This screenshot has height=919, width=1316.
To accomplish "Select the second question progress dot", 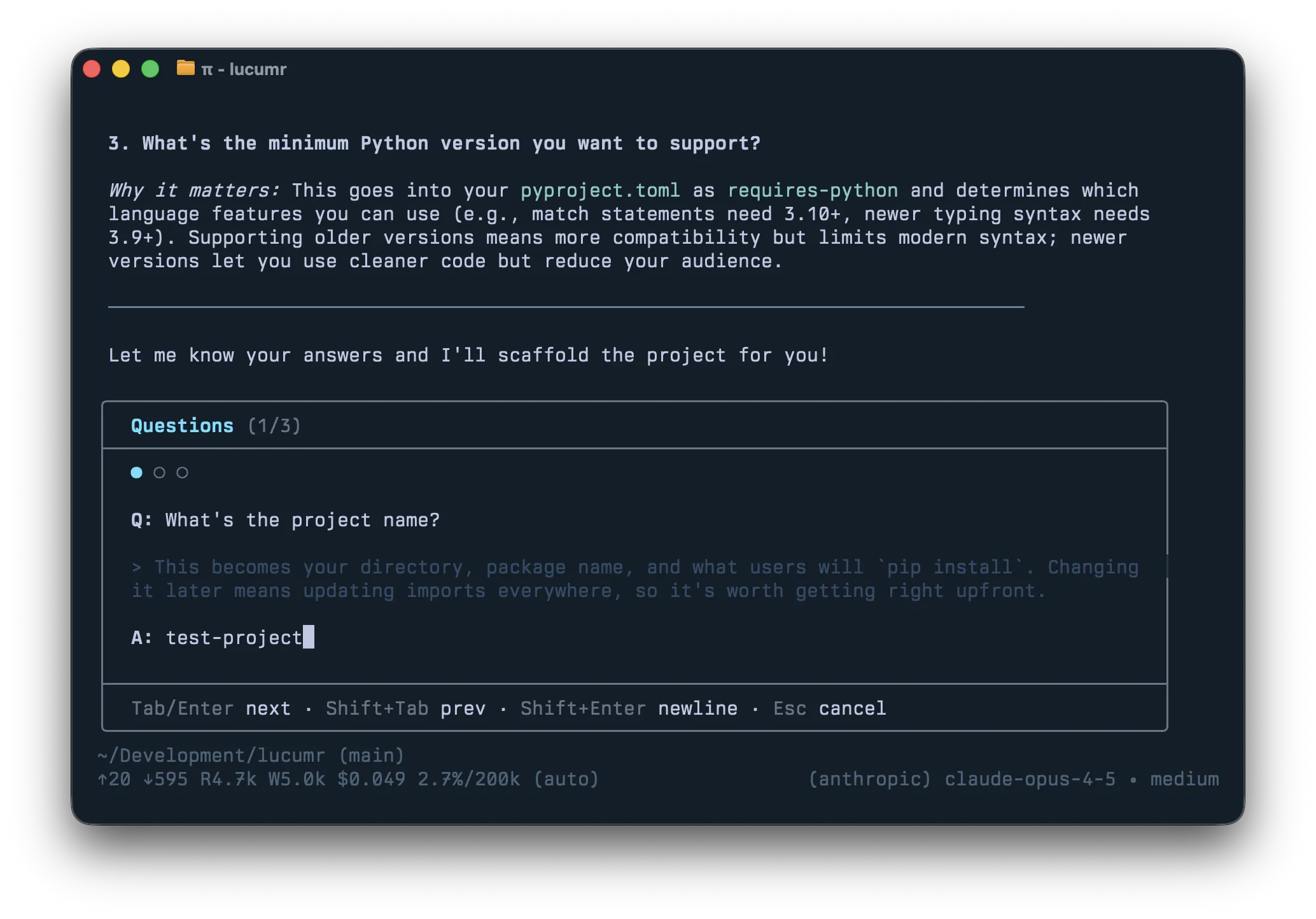I will click(x=158, y=472).
